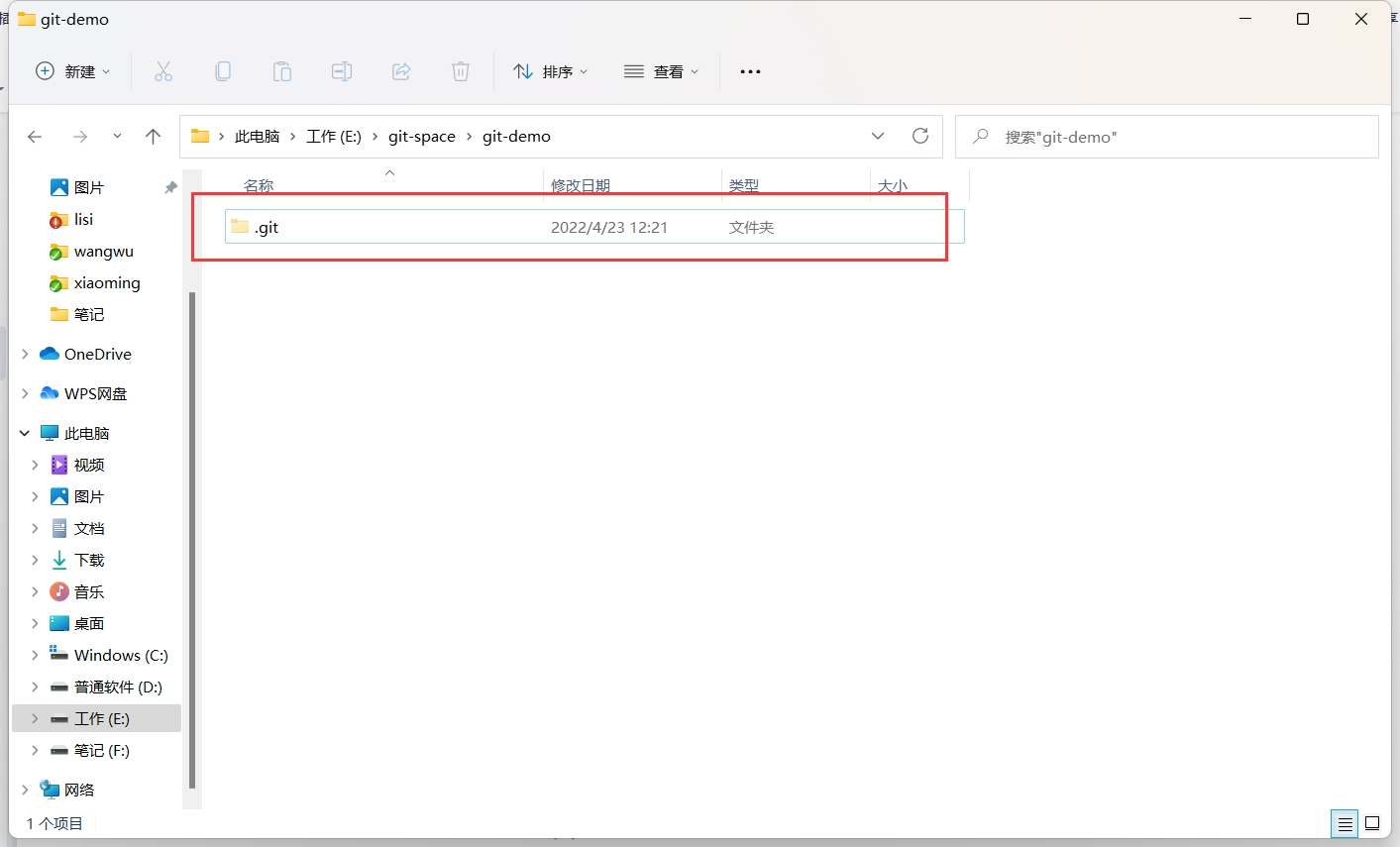The height and width of the screenshot is (847, 1400).
Task: Click git-space in the address breadcrumb
Action: [422, 137]
